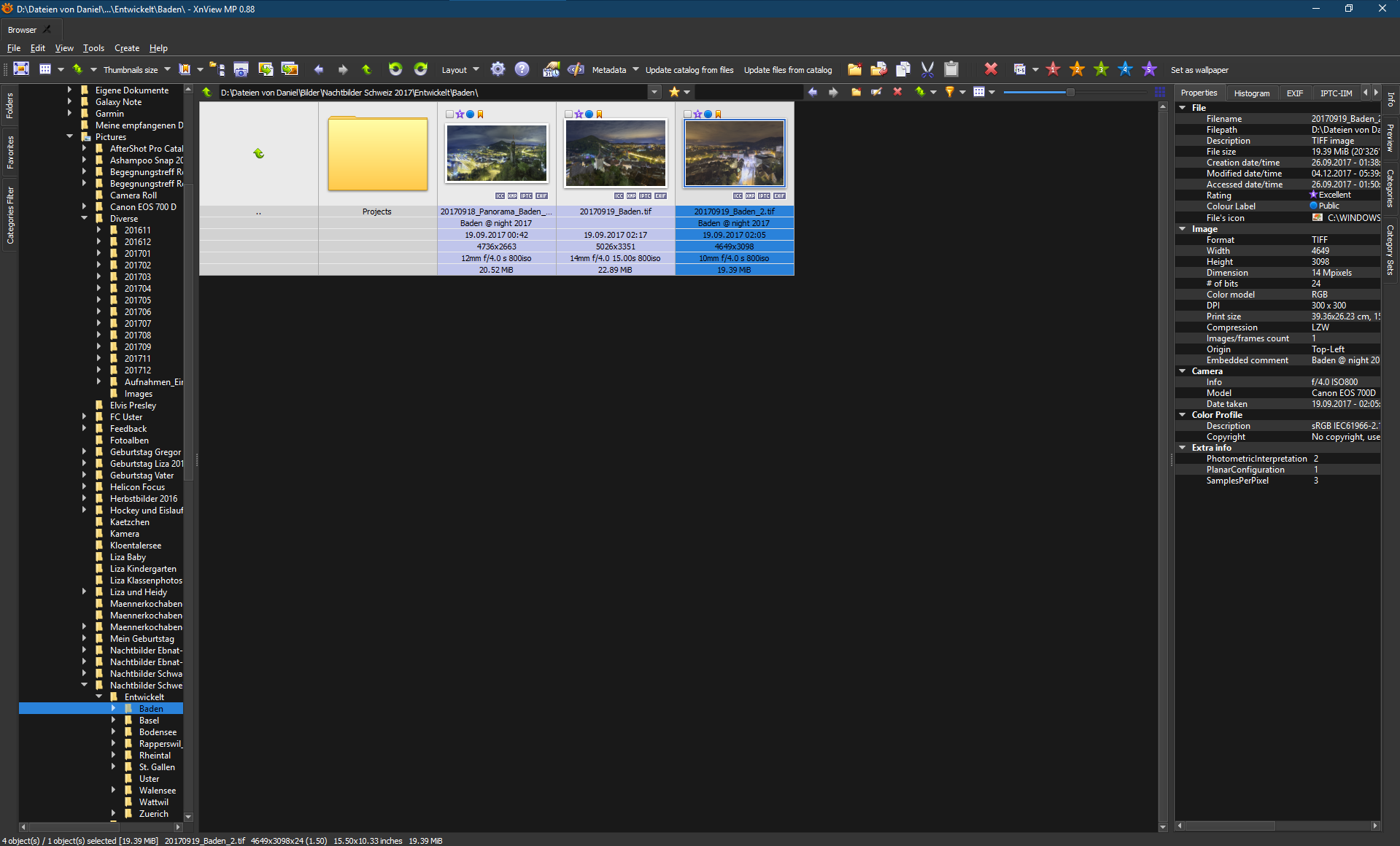This screenshot has height=846, width=1400.
Task: Collapse the Color Profile section
Action: pyautogui.click(x=1183, y=415)
